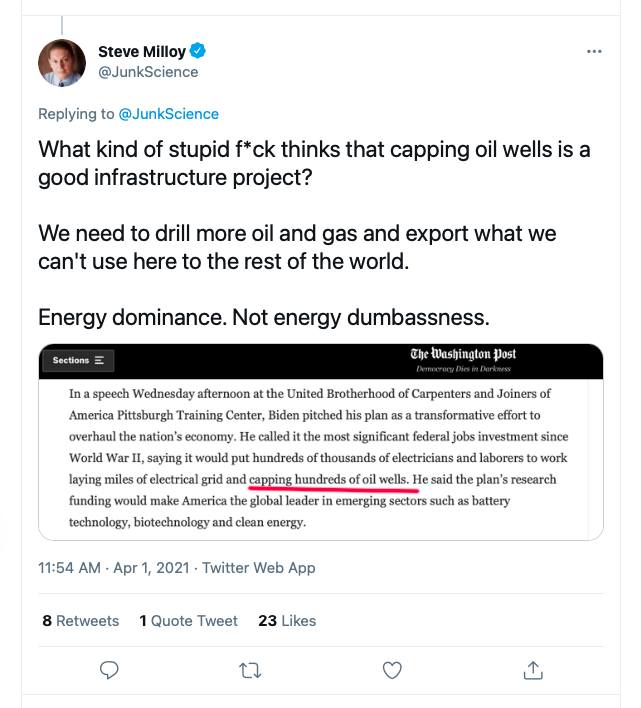
Task: Open the share tweet icon
Action: 534,669
